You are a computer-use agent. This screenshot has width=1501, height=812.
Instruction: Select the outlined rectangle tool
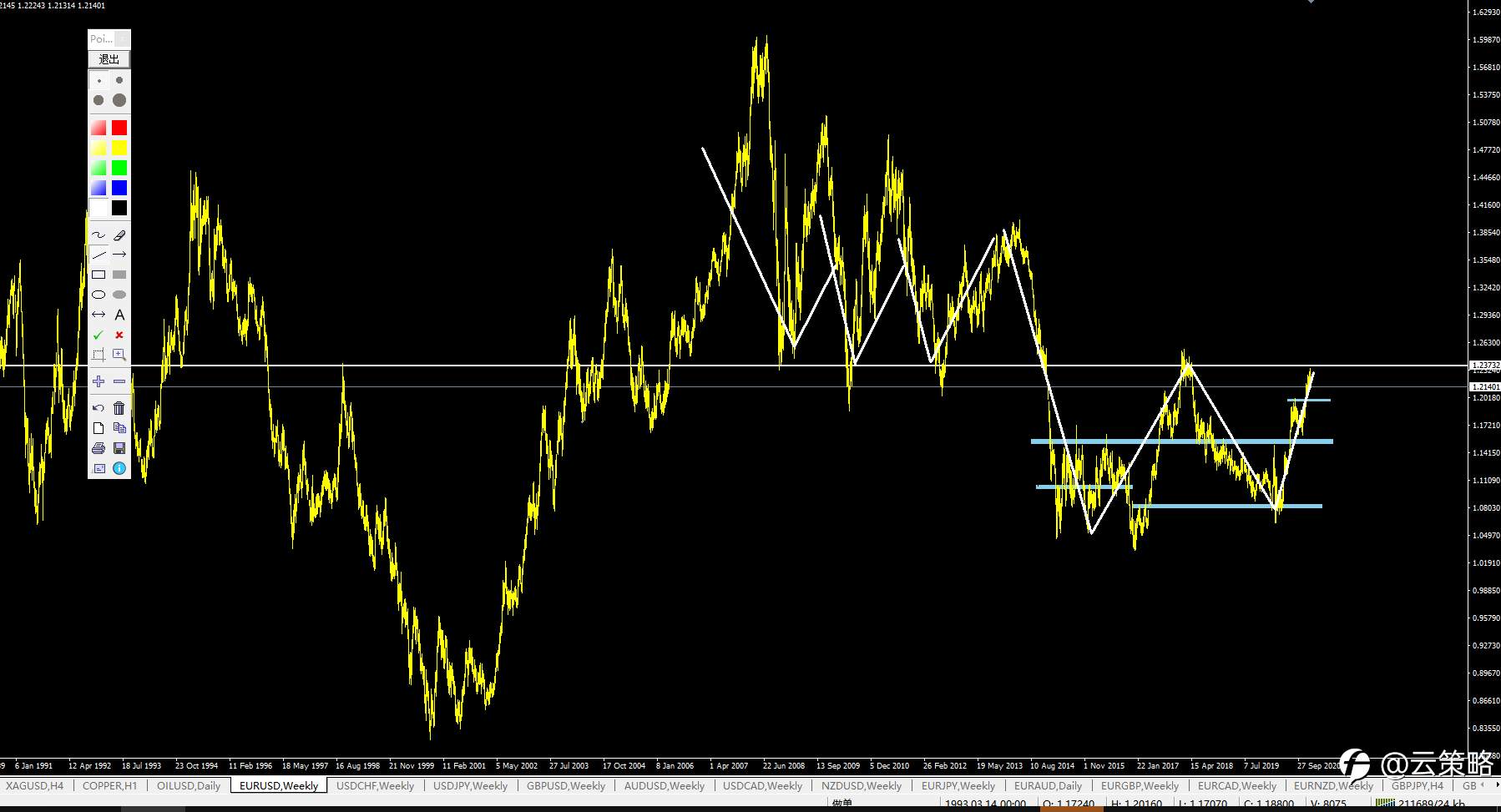coord(99,275)
